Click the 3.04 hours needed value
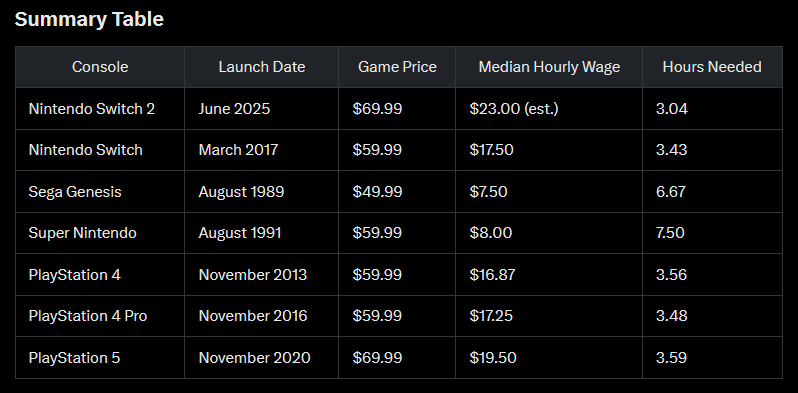 (x=672, y=109)
